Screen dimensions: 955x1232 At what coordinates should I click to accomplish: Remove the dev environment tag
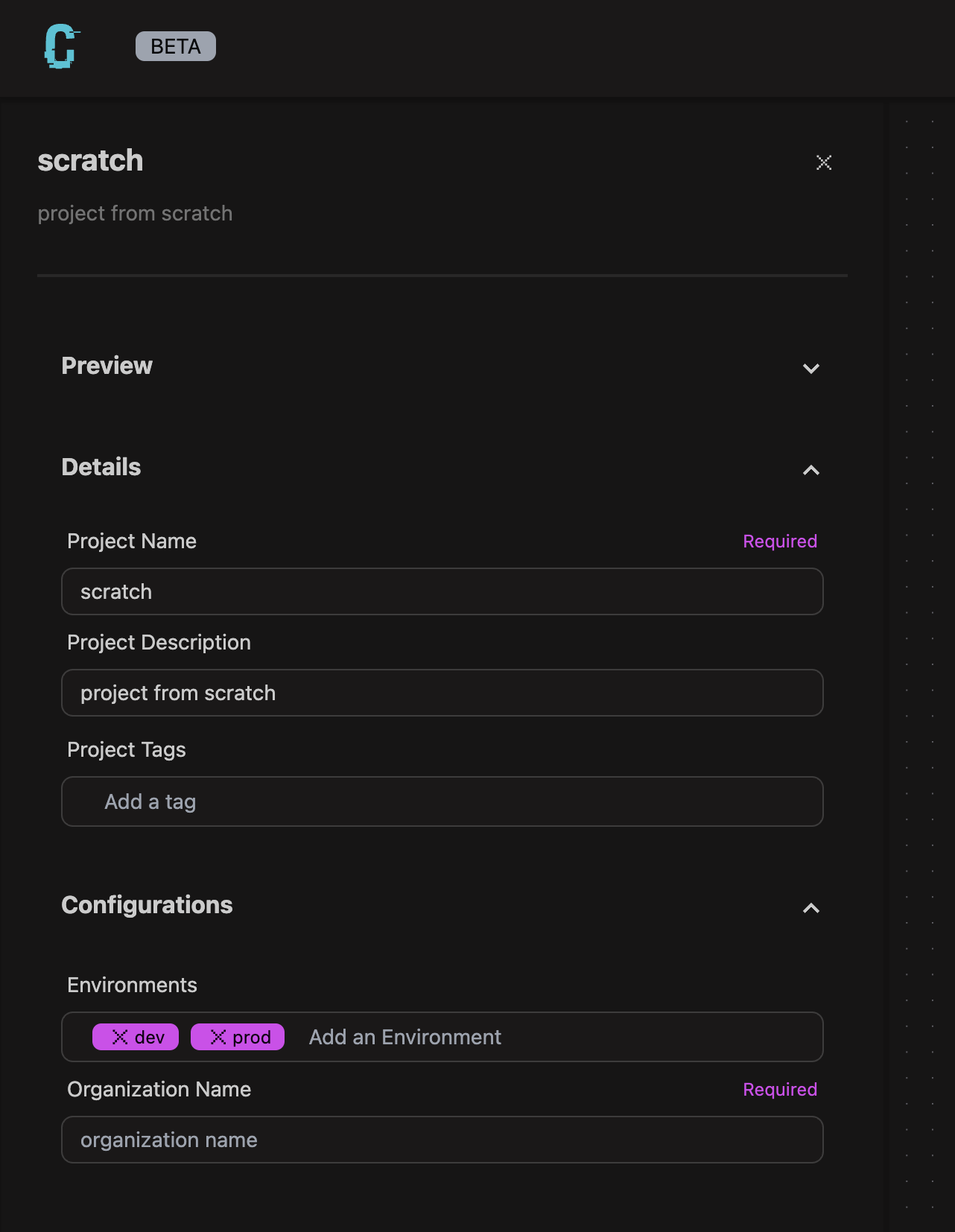[120, 1037]
